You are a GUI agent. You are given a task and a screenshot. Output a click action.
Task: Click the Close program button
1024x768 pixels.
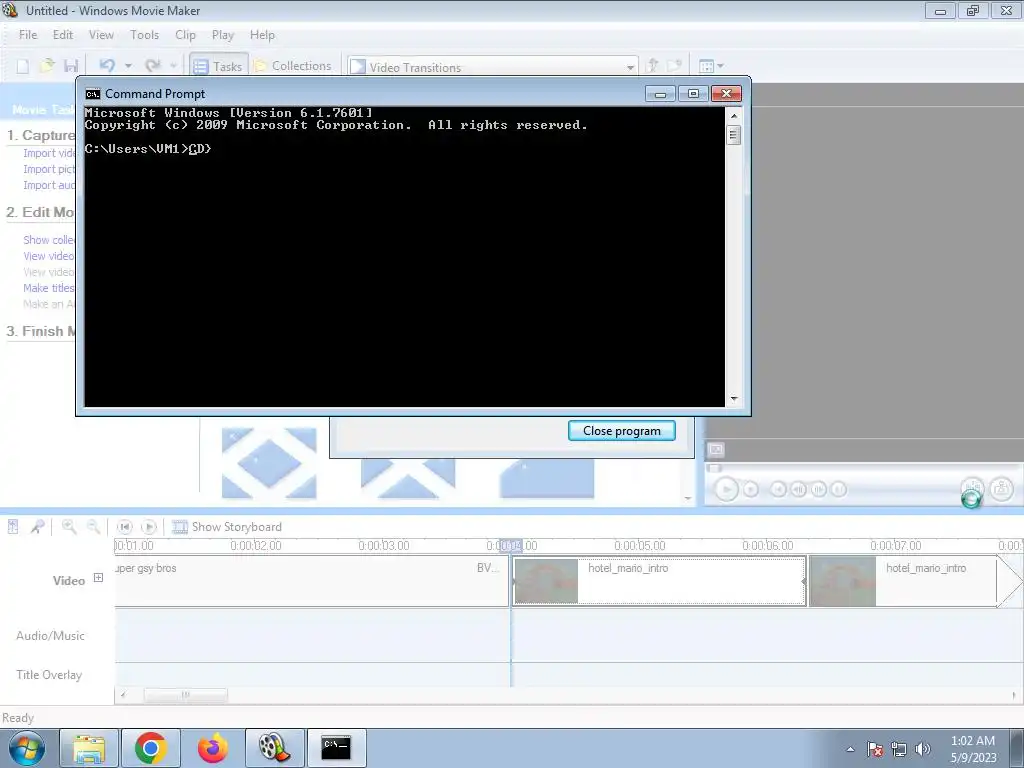[x=622, y=431]
